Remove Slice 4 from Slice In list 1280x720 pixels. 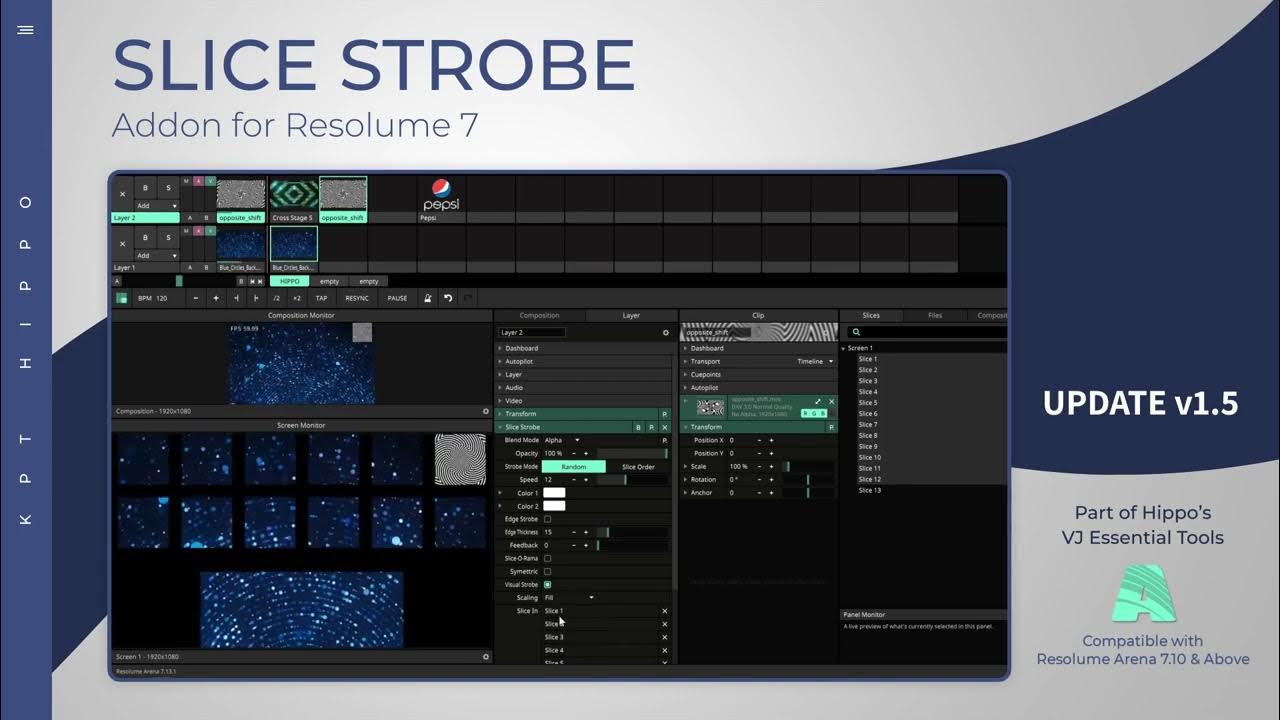664,650
